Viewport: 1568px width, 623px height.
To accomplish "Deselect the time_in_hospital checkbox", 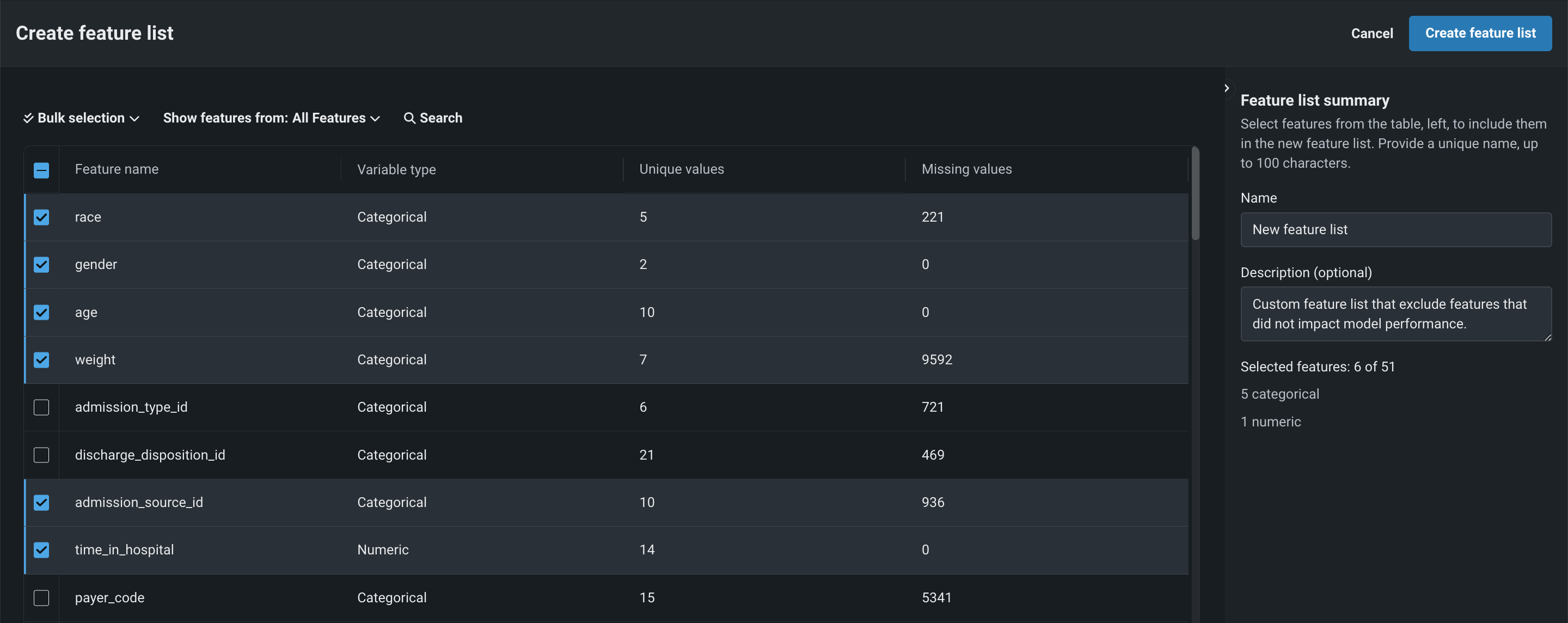I will [41, 550].
